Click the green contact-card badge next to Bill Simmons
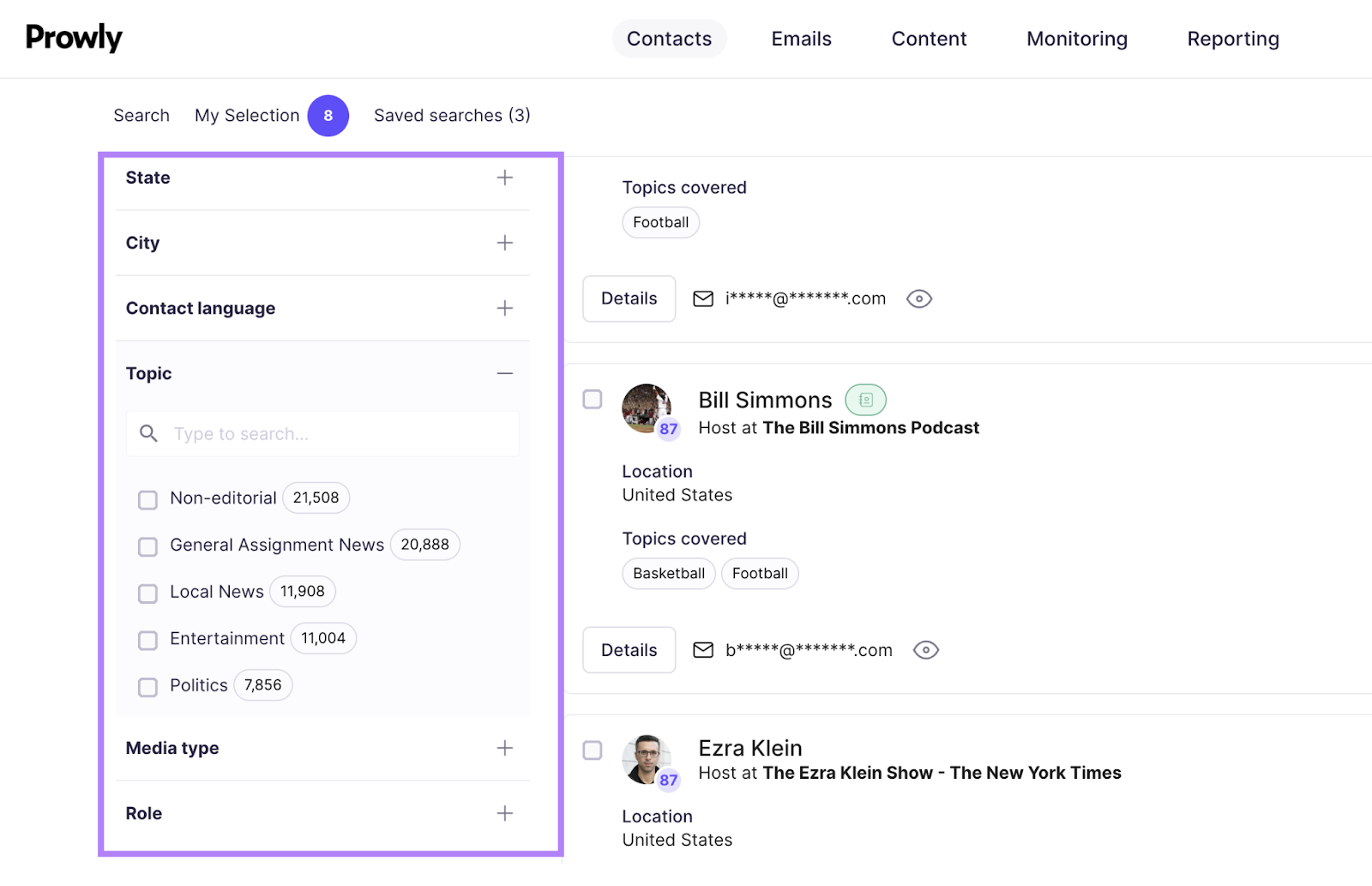Viewport: 1372px width, 886px height. 865,399
